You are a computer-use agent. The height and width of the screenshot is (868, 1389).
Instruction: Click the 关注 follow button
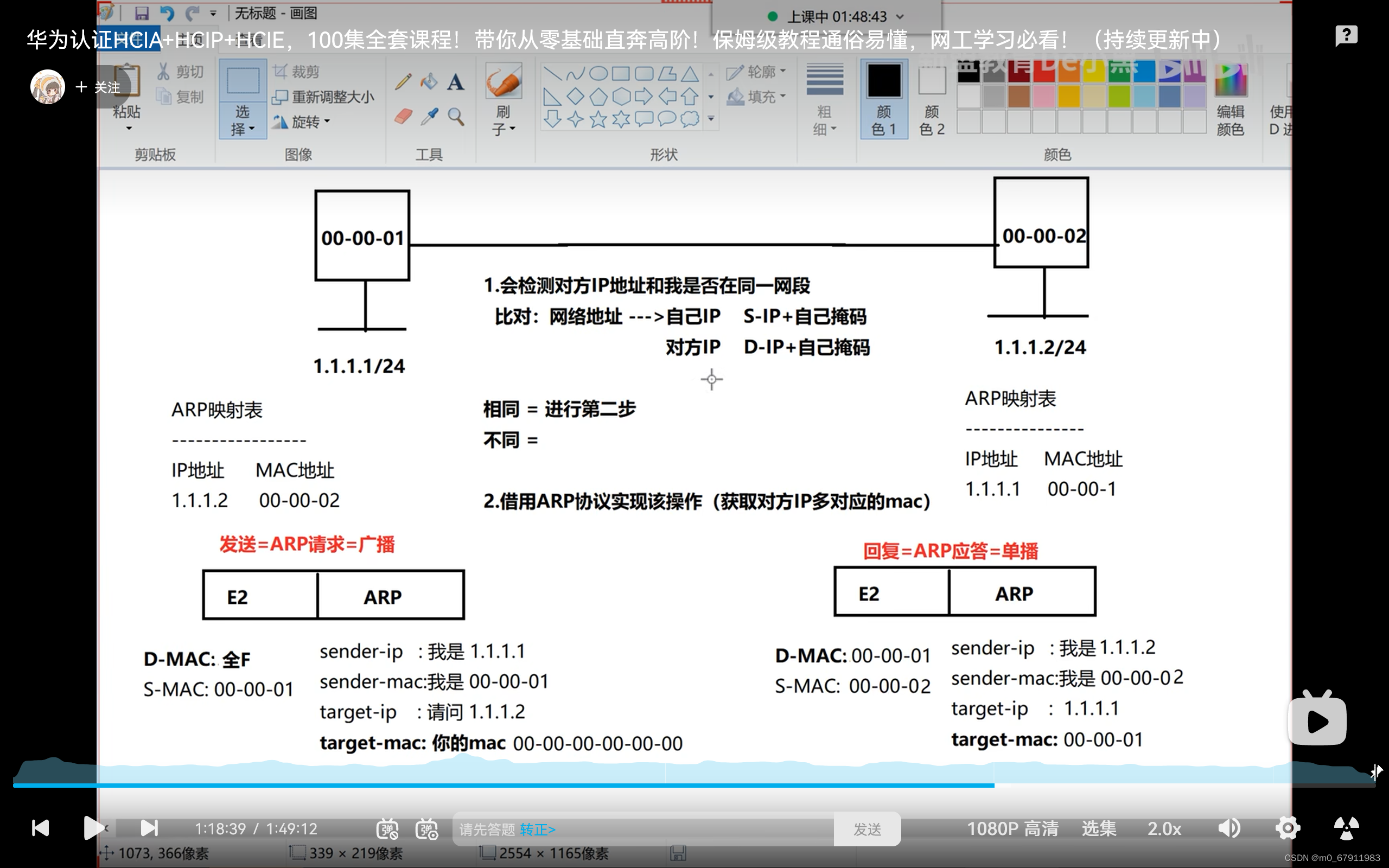click(98, 87)
